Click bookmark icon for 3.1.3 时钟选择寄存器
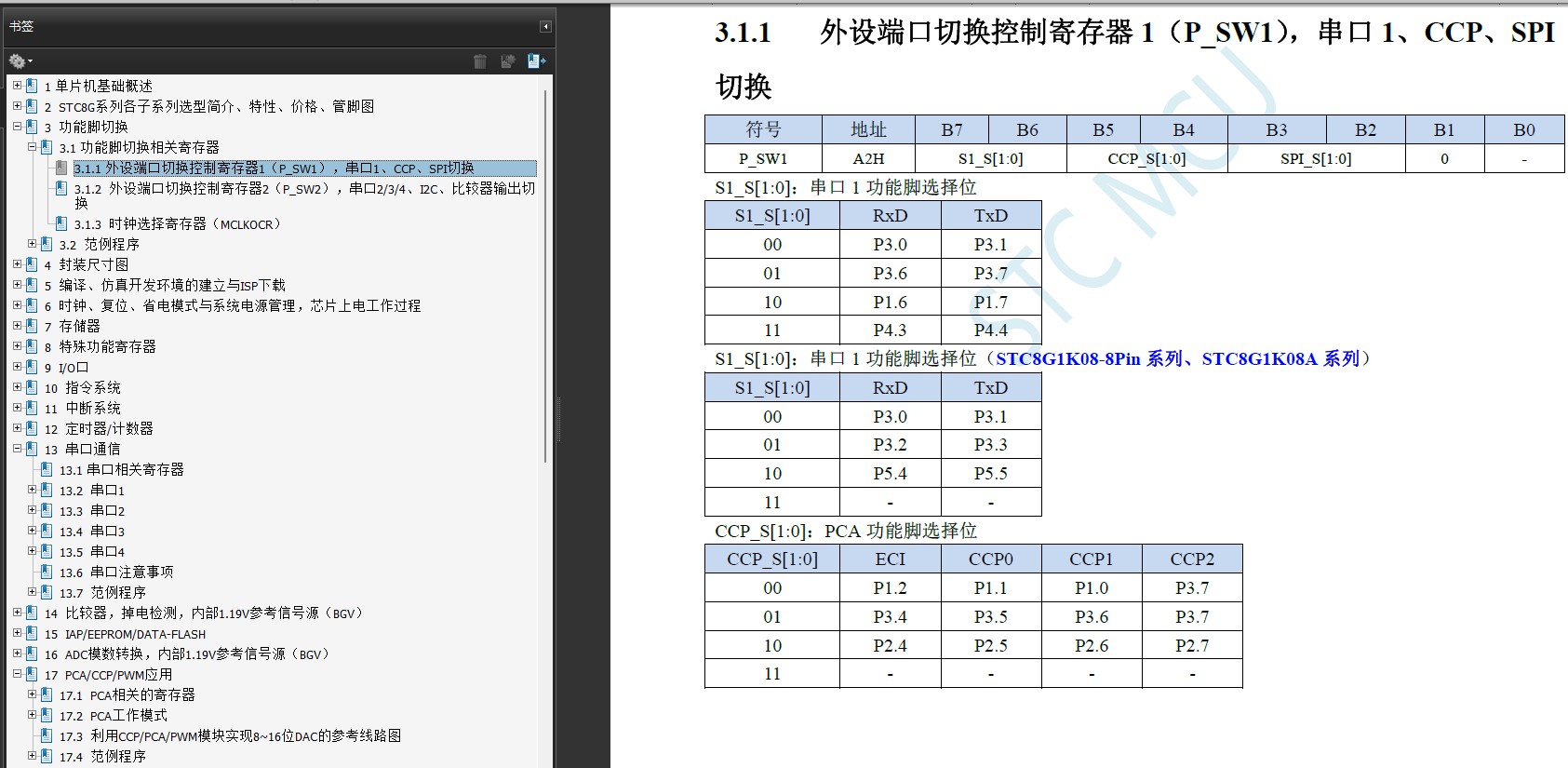 (x=61, y=223)
